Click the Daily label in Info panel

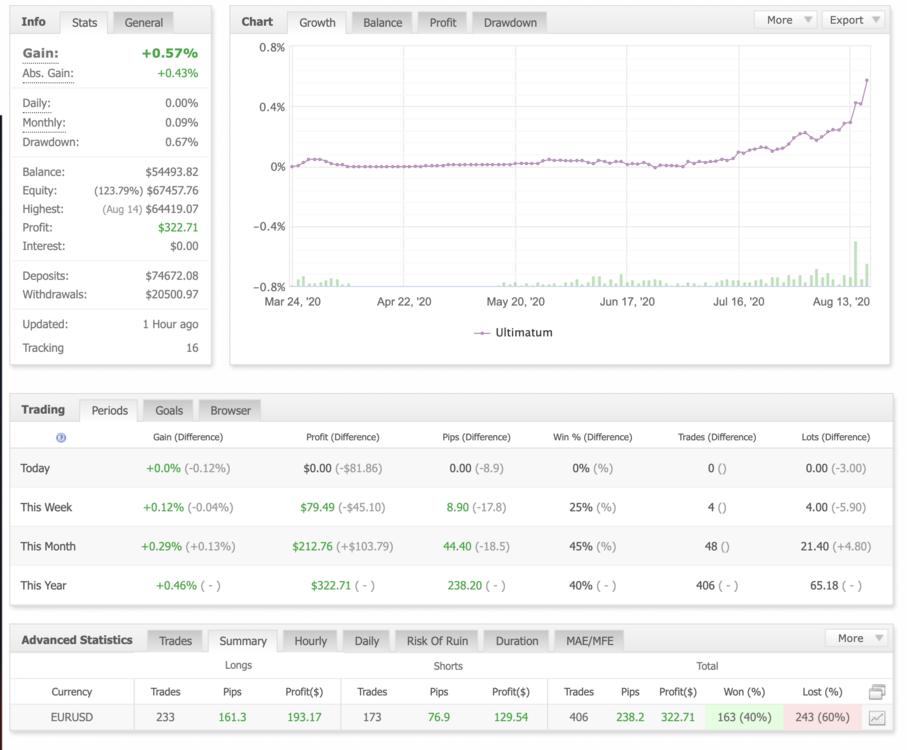pyautogui.click(x=36, y=104)
